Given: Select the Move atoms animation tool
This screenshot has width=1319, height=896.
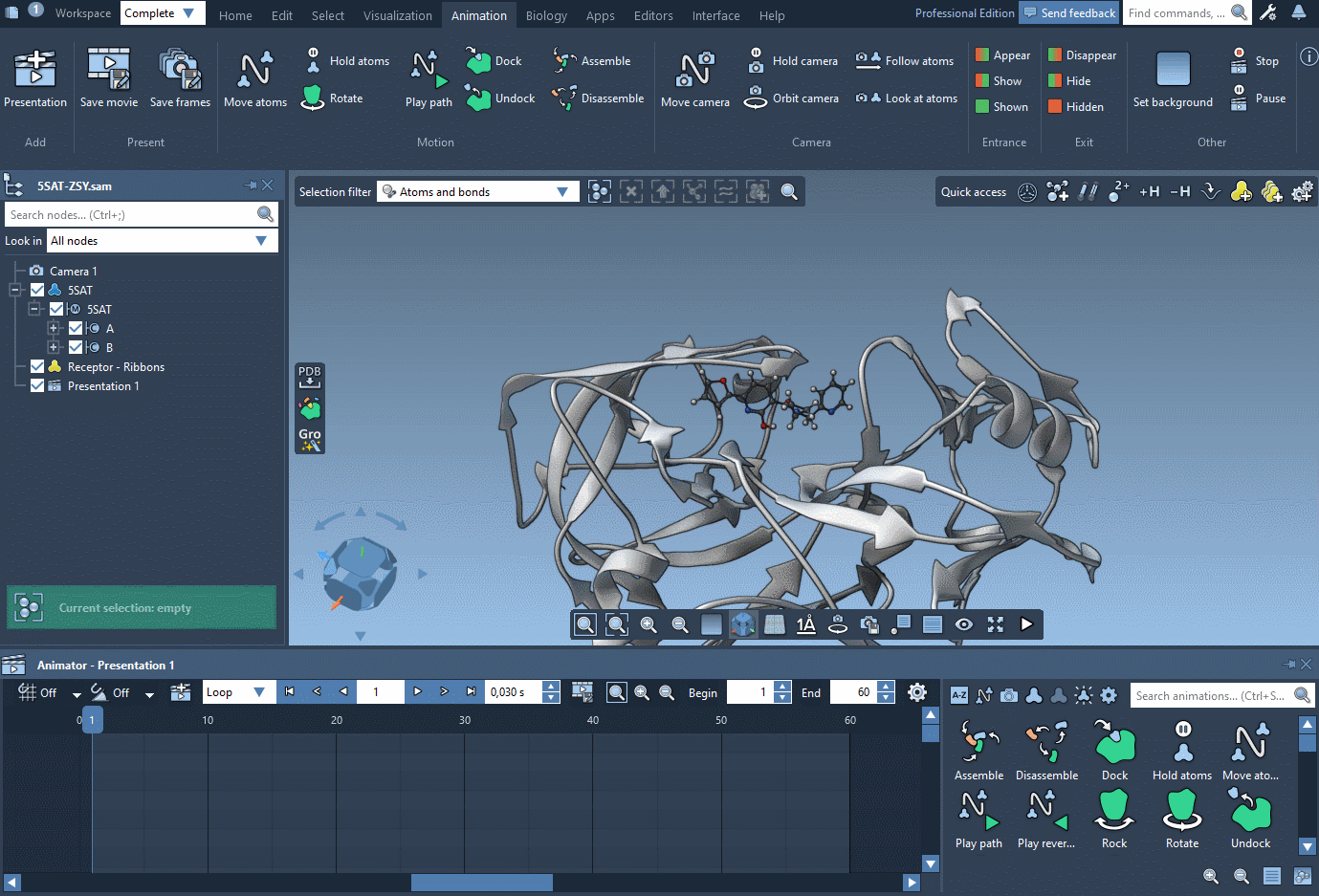Looking at the screenshot, I should pos(254,69).
